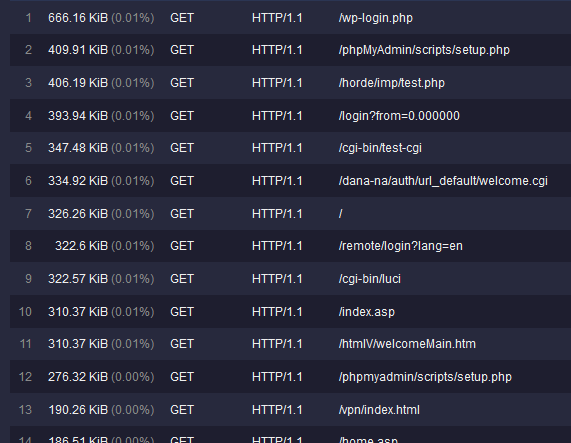Click the 666.16 KiB size value

point(78,18)
